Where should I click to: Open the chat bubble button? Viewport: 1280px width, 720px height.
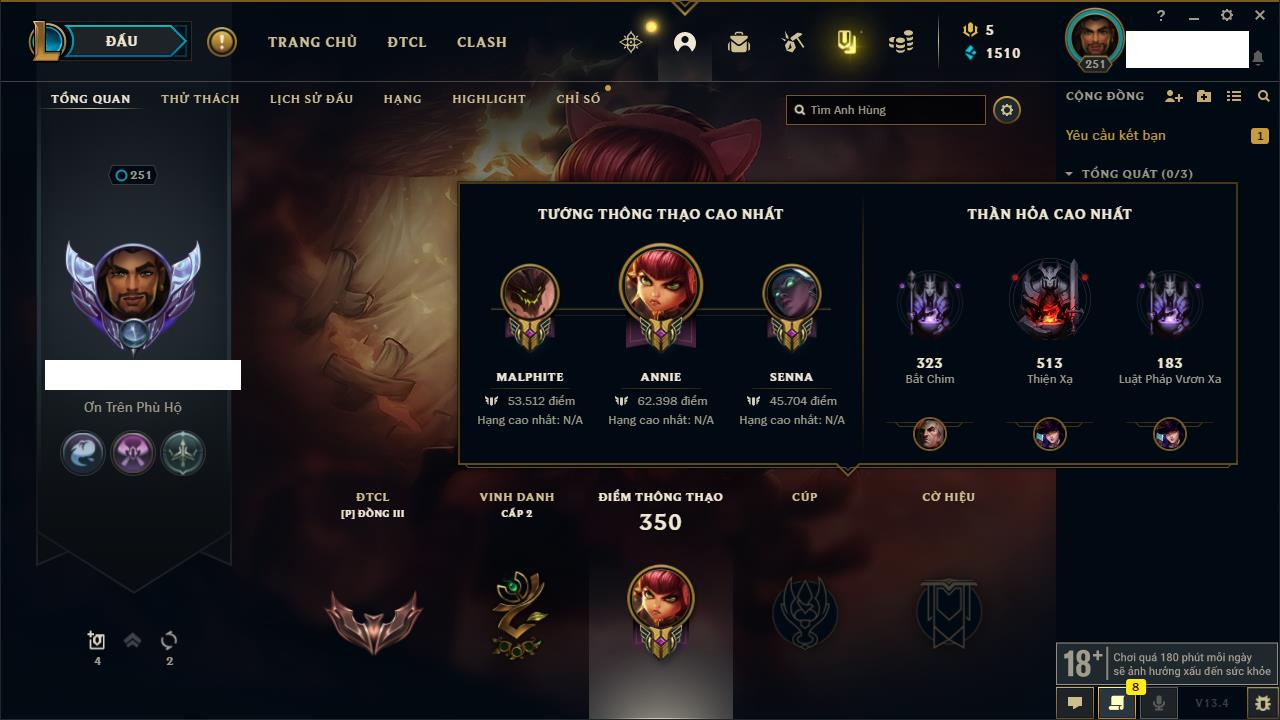click(x=1075, y=703)
